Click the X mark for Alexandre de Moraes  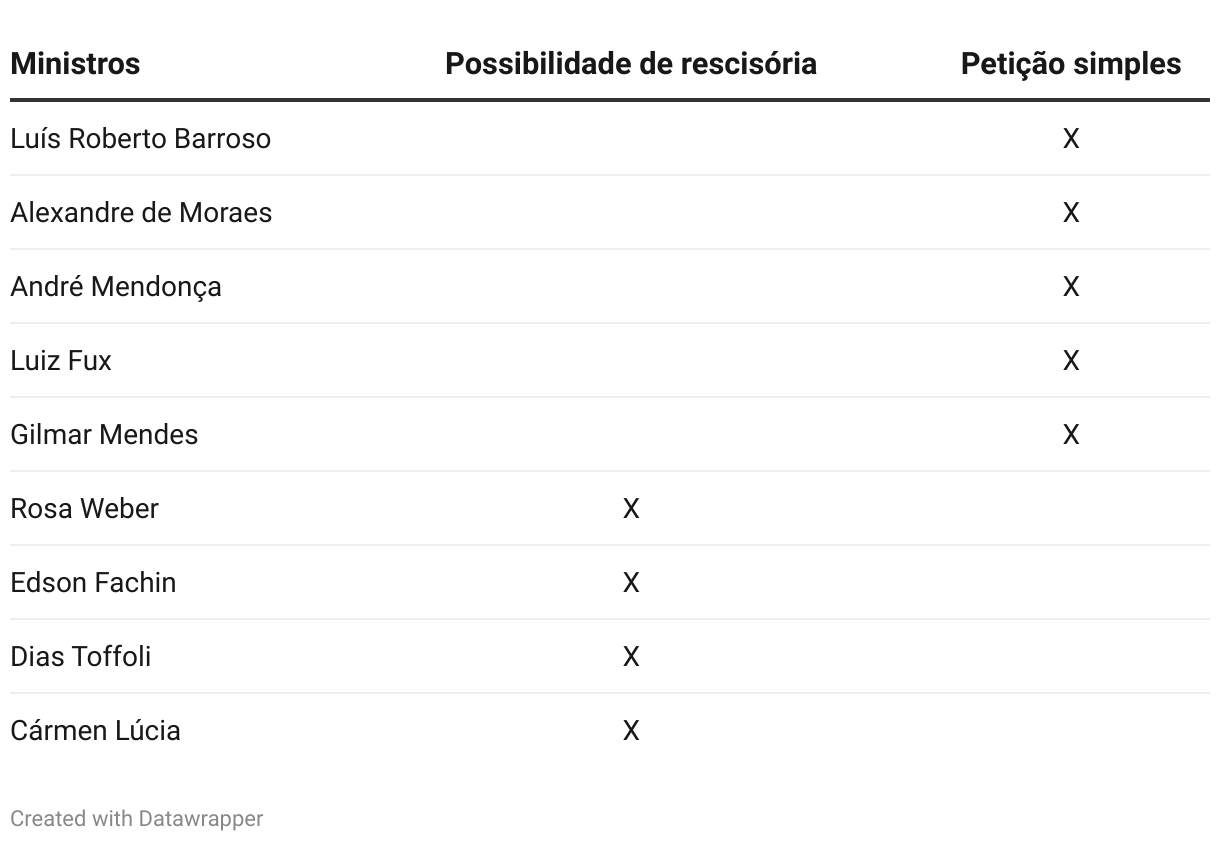[x=1070, y=212]
